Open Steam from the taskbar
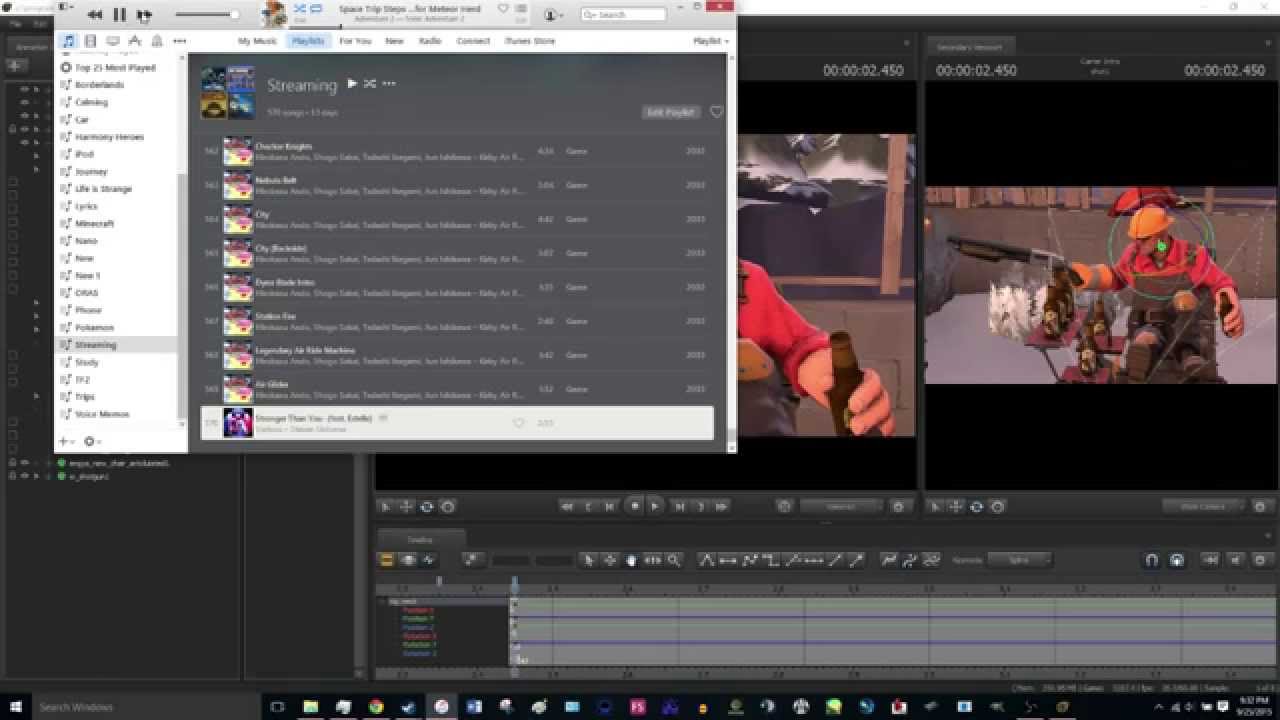 point(408,707)
